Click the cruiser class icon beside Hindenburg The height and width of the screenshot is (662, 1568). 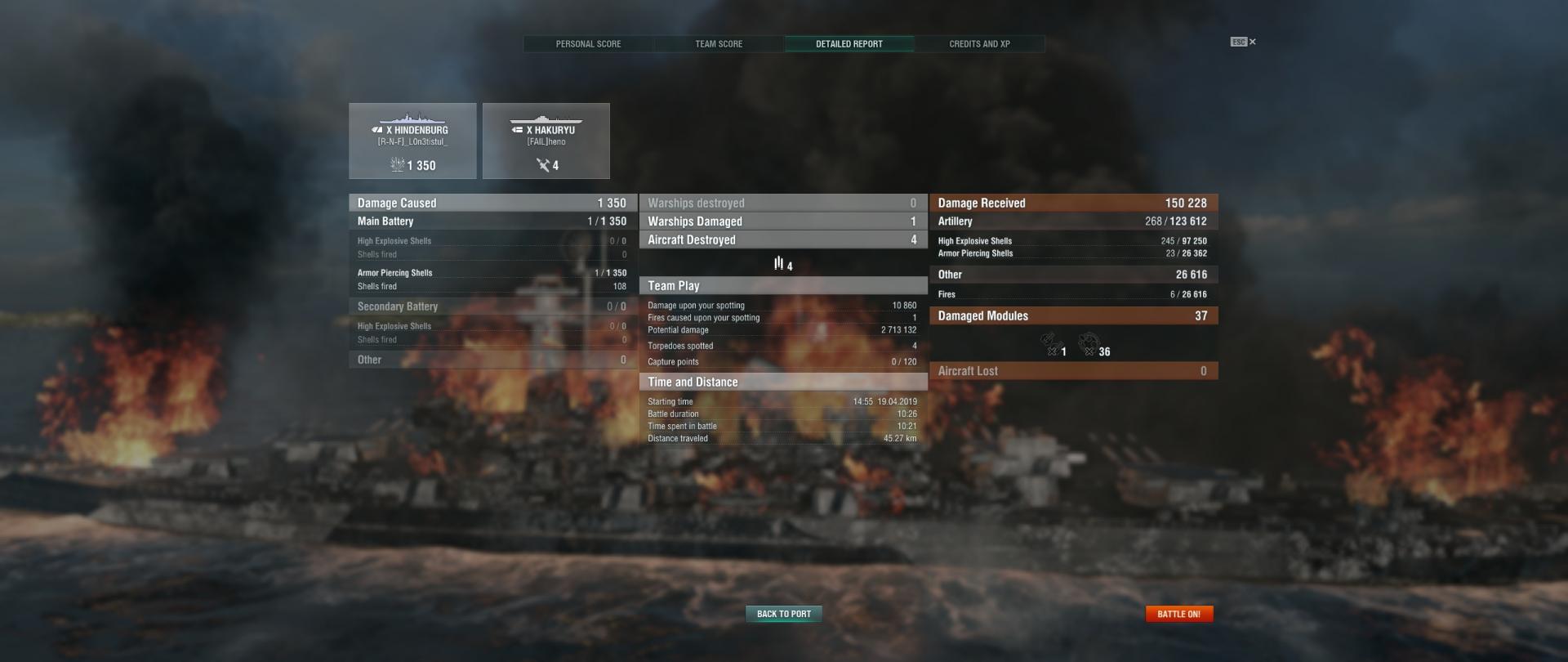click(377, 130)
